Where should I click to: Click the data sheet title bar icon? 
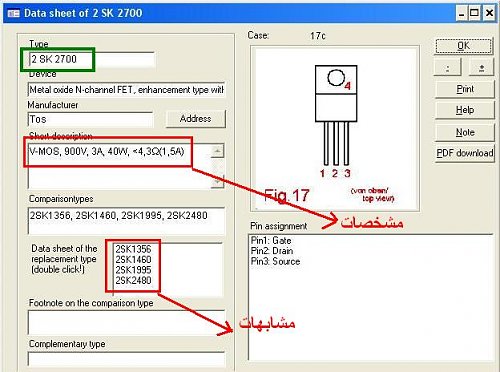tap(14, 13)
